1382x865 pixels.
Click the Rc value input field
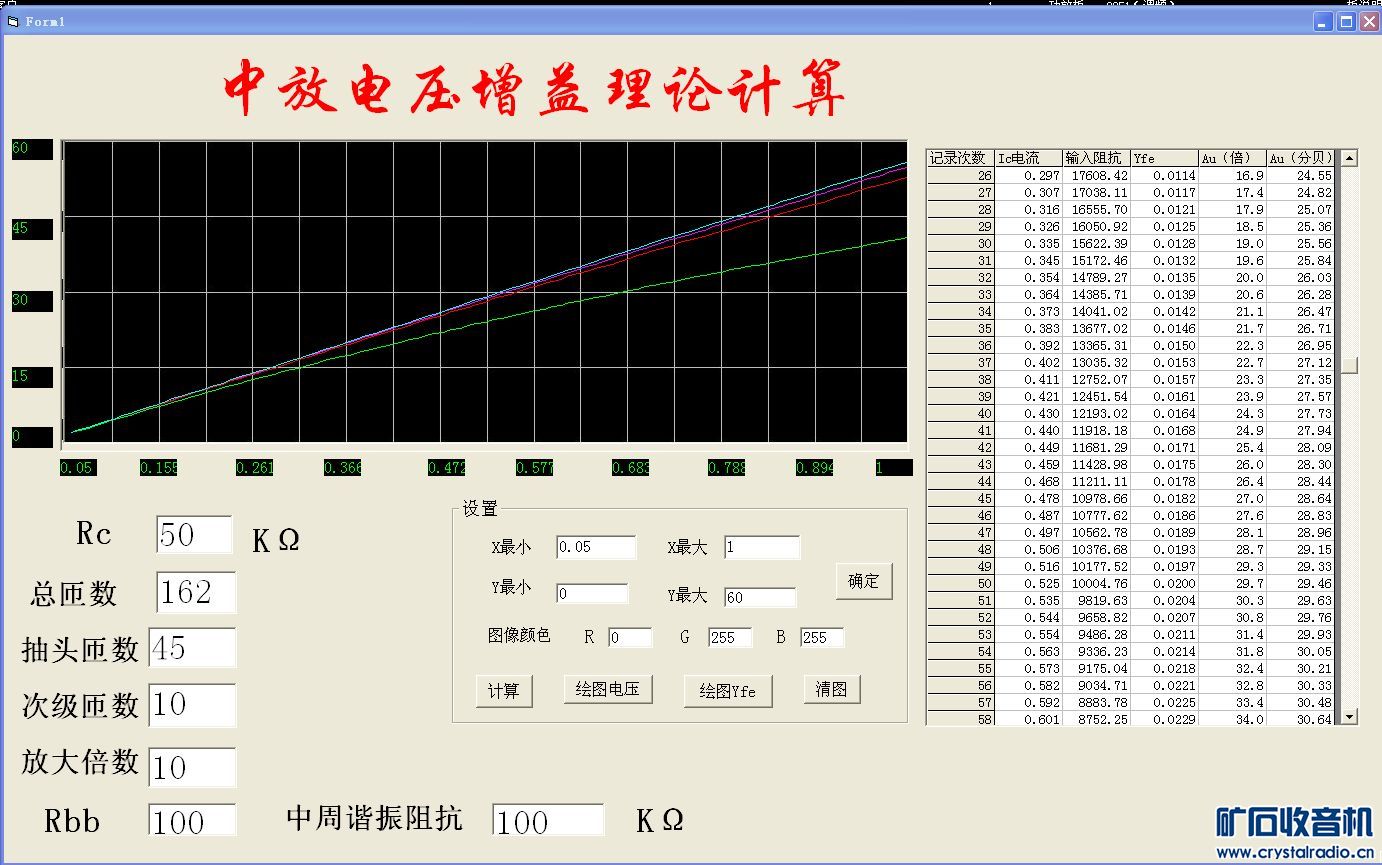pos(194,535)
